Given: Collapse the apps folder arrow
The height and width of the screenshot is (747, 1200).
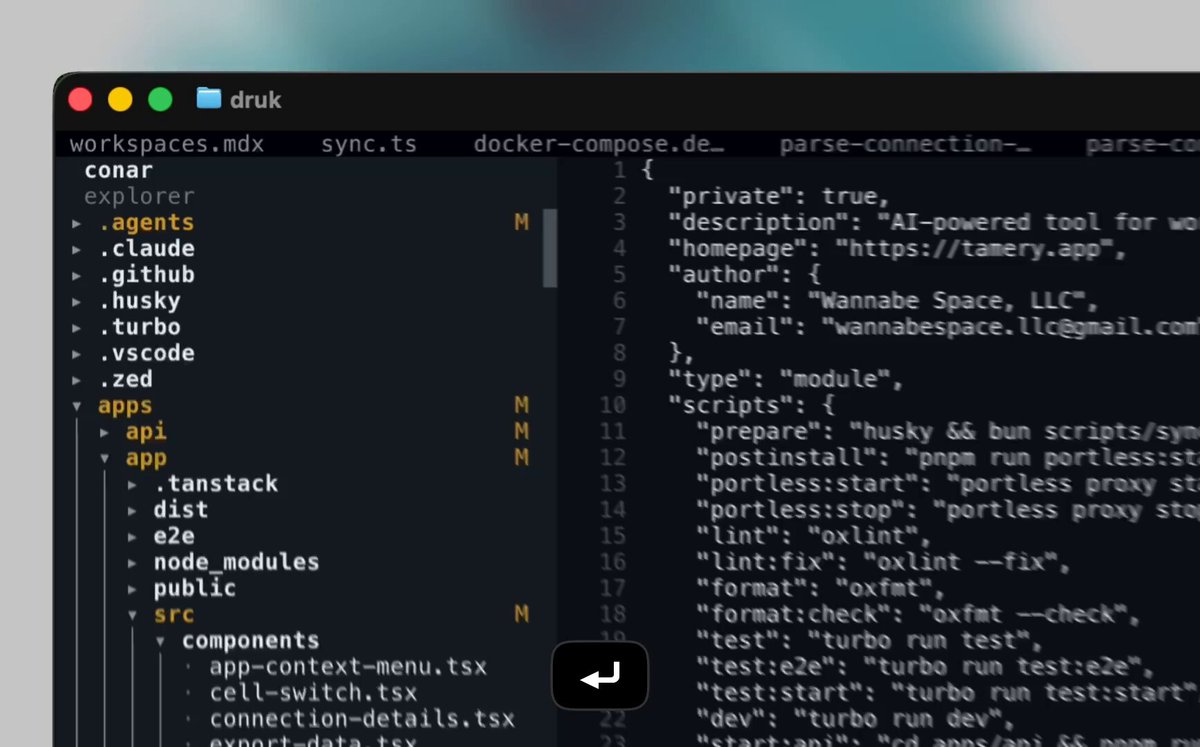Looking at the screenshot, I should click(77, 406).
